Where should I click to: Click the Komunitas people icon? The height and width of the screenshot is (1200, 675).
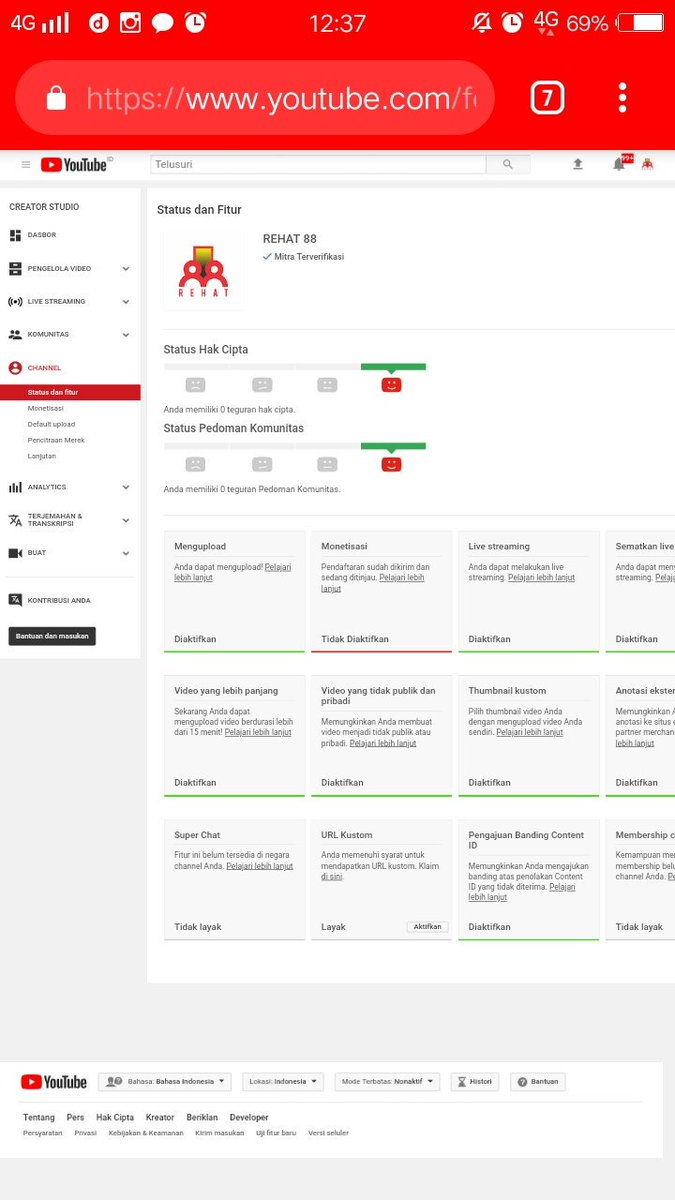click(15, 335)
